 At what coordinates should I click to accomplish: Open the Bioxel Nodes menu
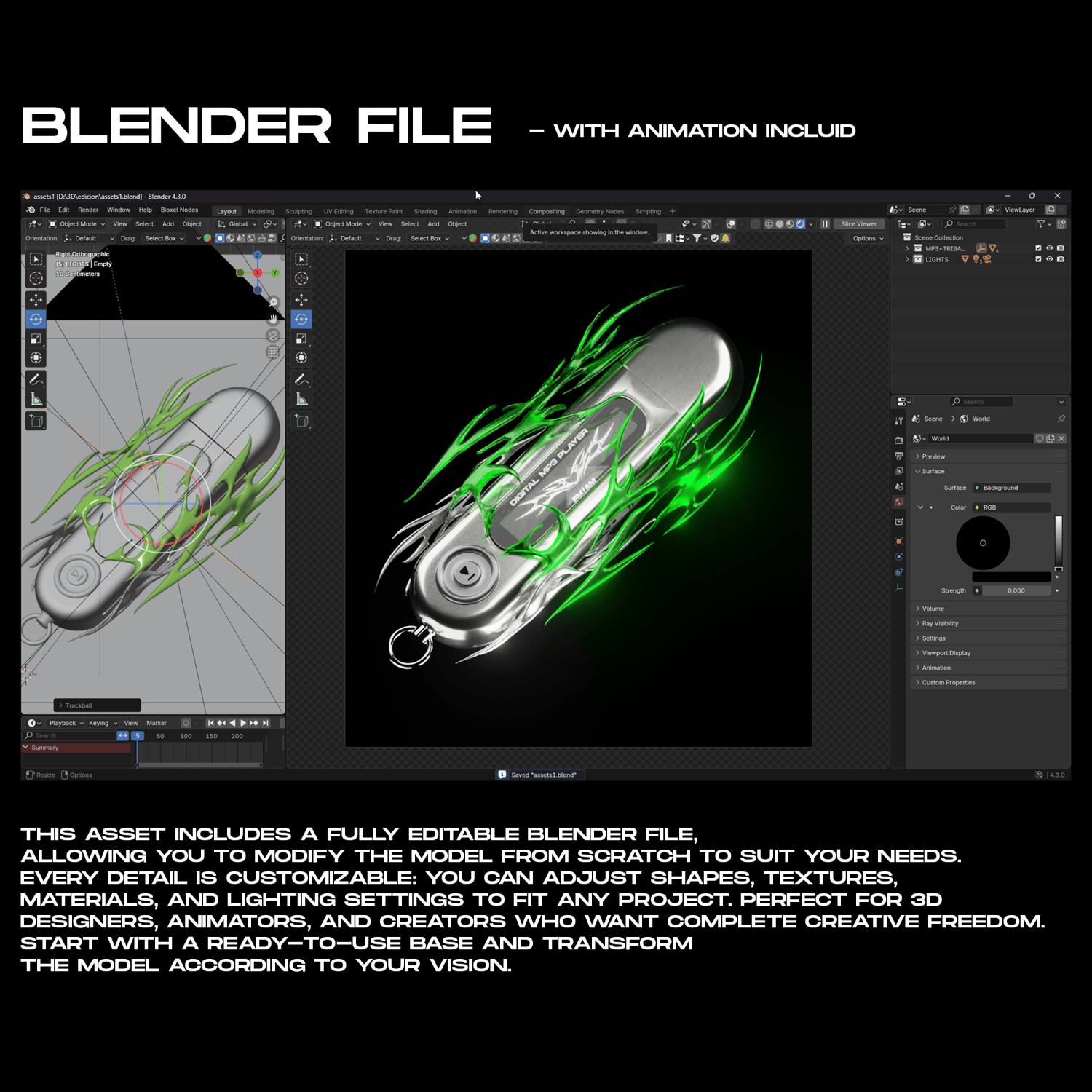coord(179,210)
